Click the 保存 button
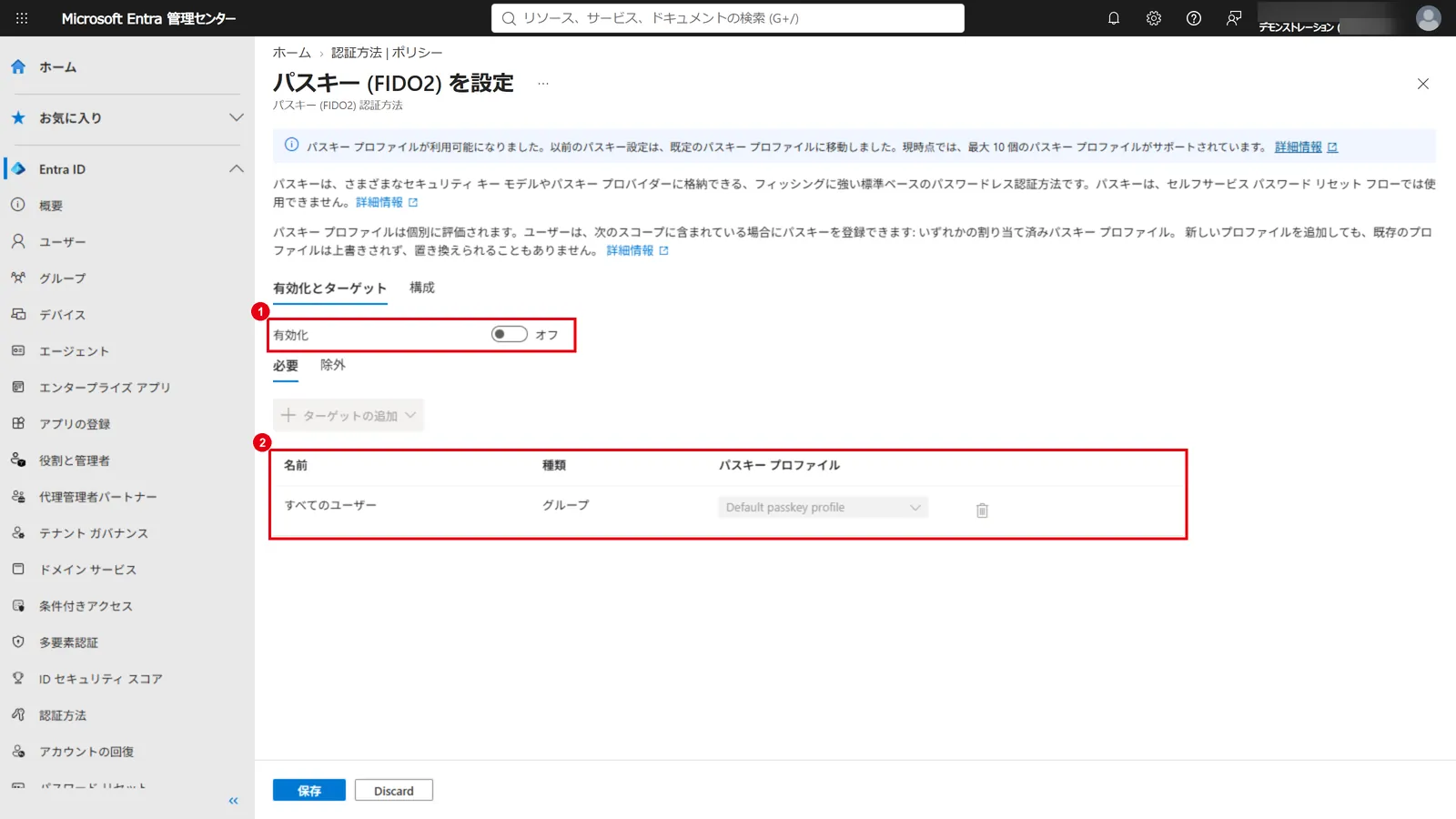Screen dimensions: 1456x819 309,791
